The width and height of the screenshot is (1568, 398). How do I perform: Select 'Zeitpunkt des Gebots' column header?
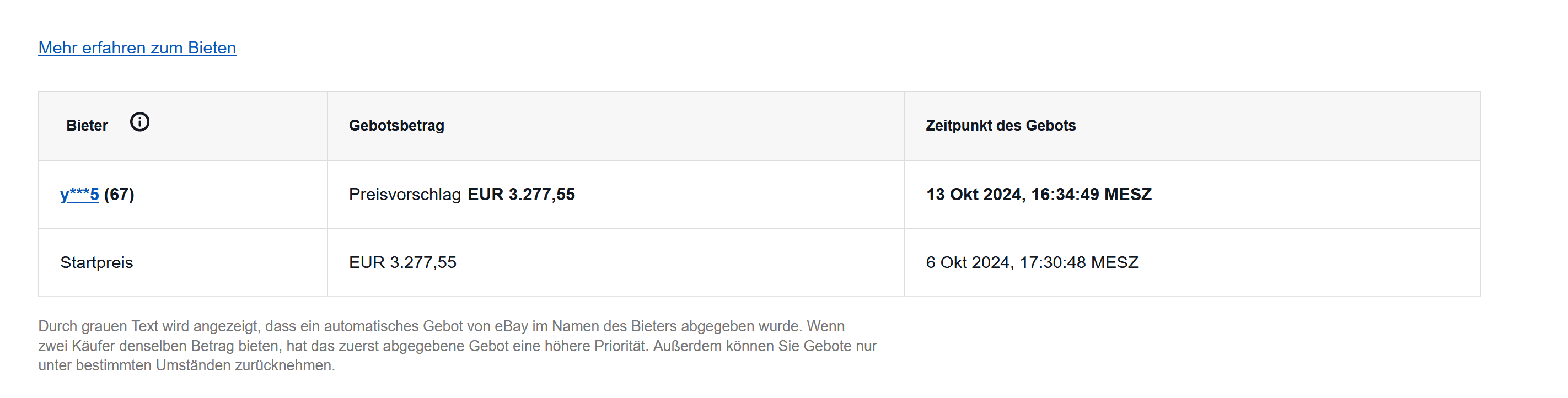point(1001,125)
